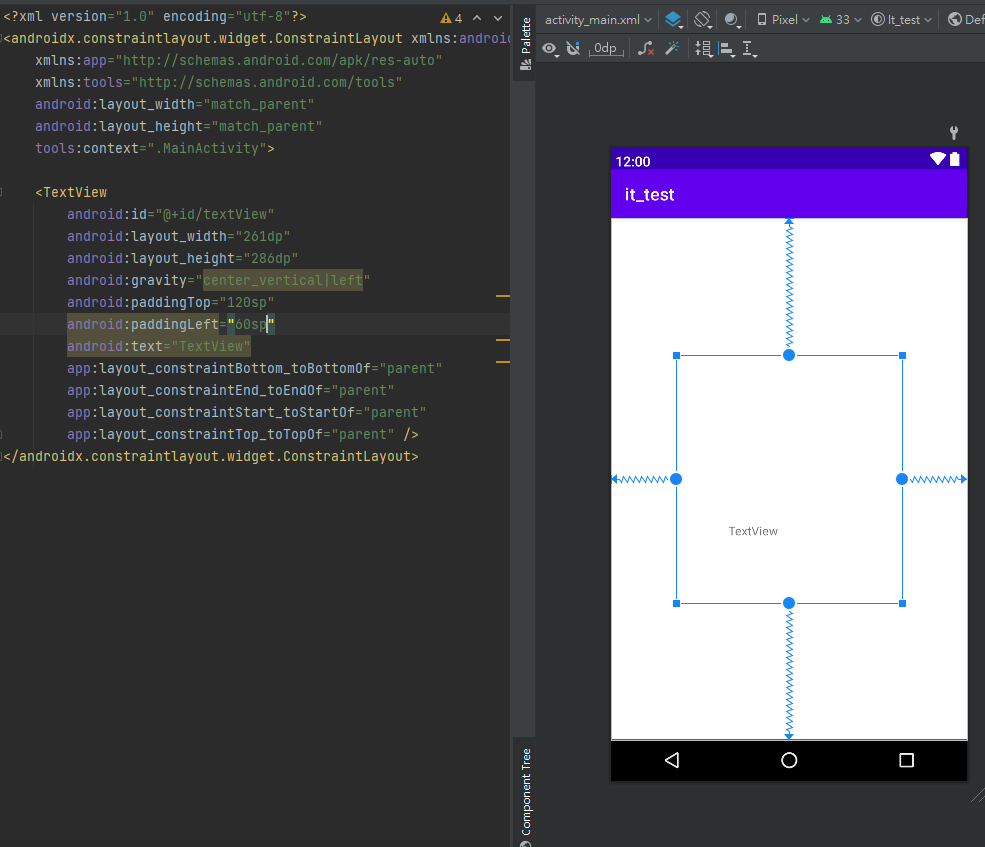
Task: Open the It_test theme dropdown
Action: [902, 19]
